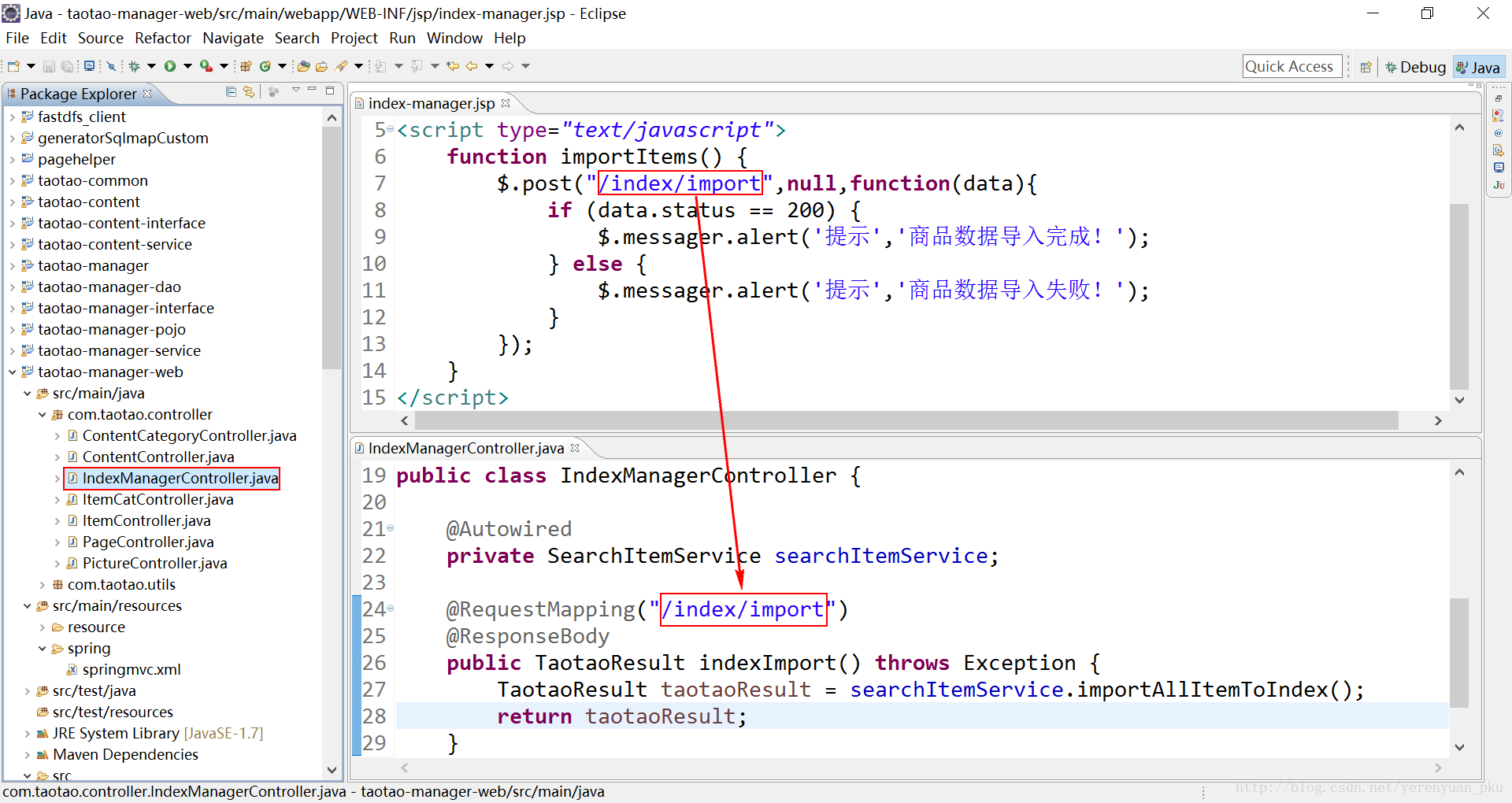
Task: Click the Run External Tools icon
Action: (206, 66)
